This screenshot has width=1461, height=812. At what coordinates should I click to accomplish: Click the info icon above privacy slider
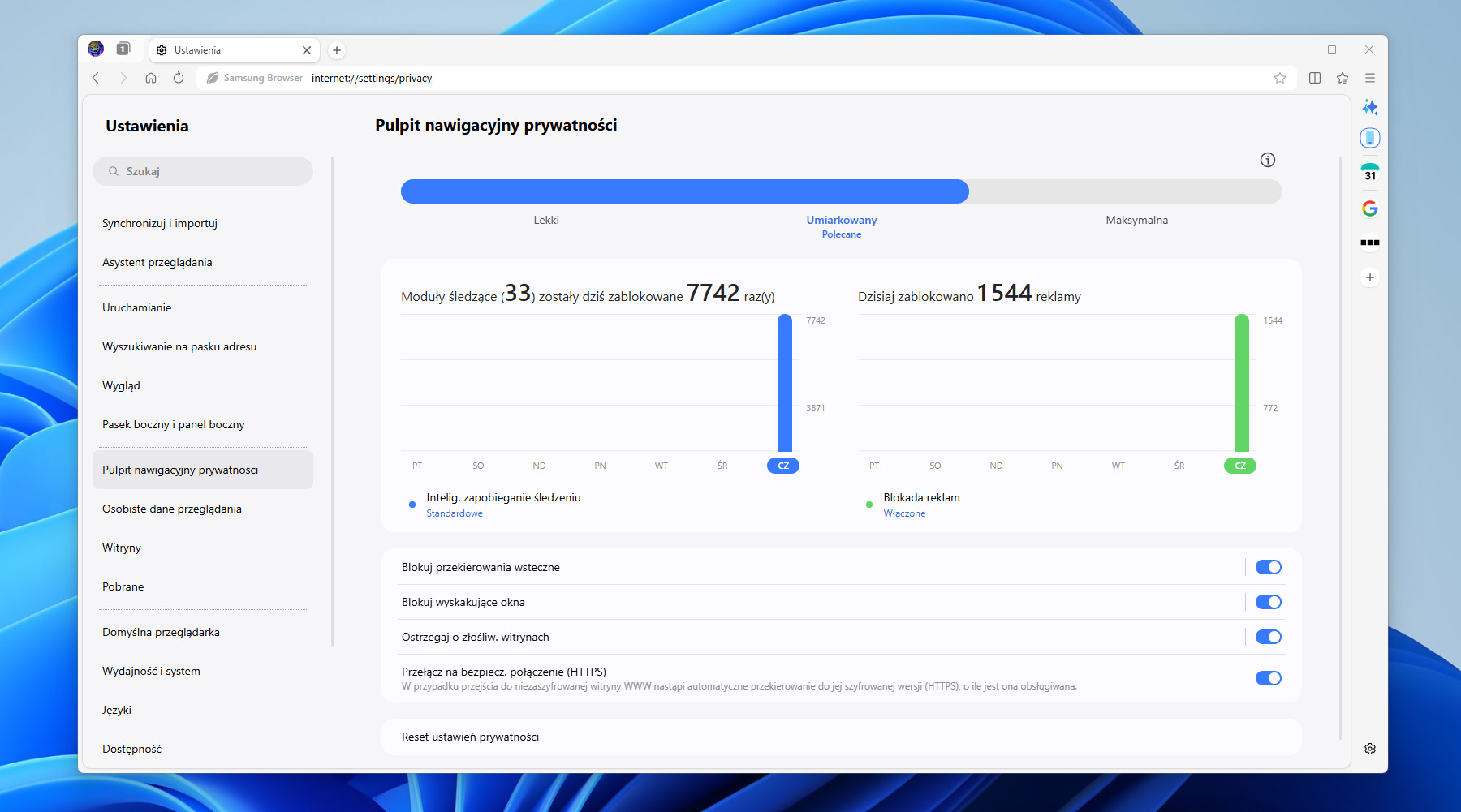pos(1267,160)
